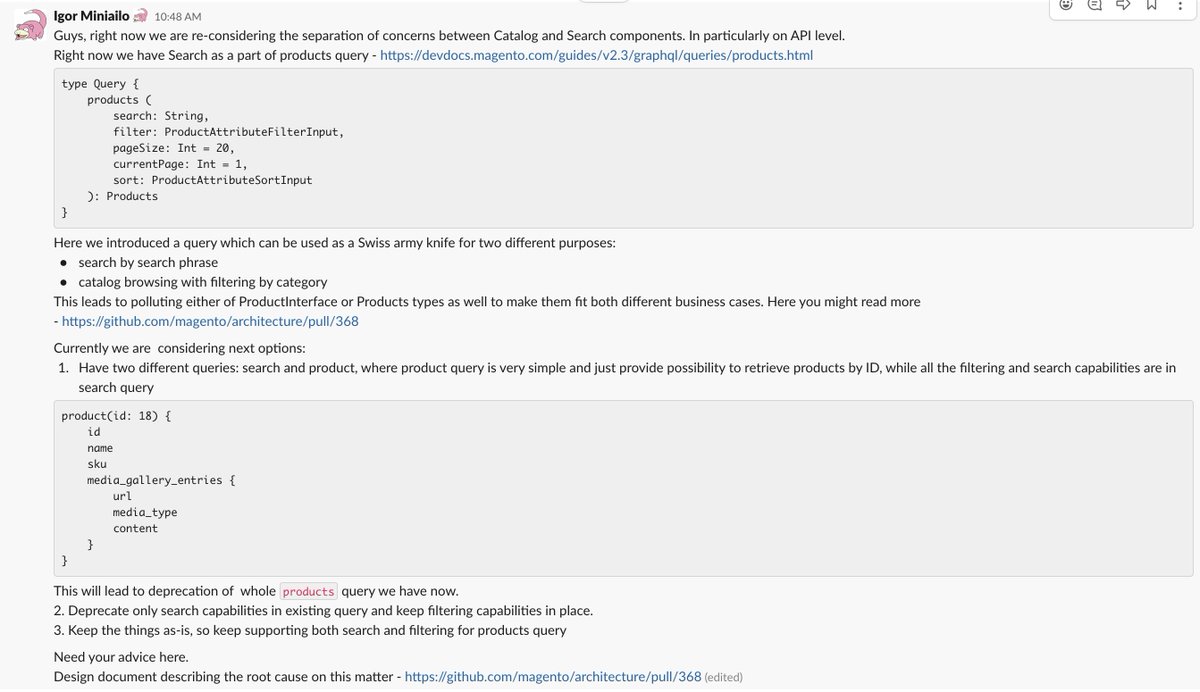Click the 'media_gallery_entries' line in the code
Screen dimensions: 1200x692
161,480
